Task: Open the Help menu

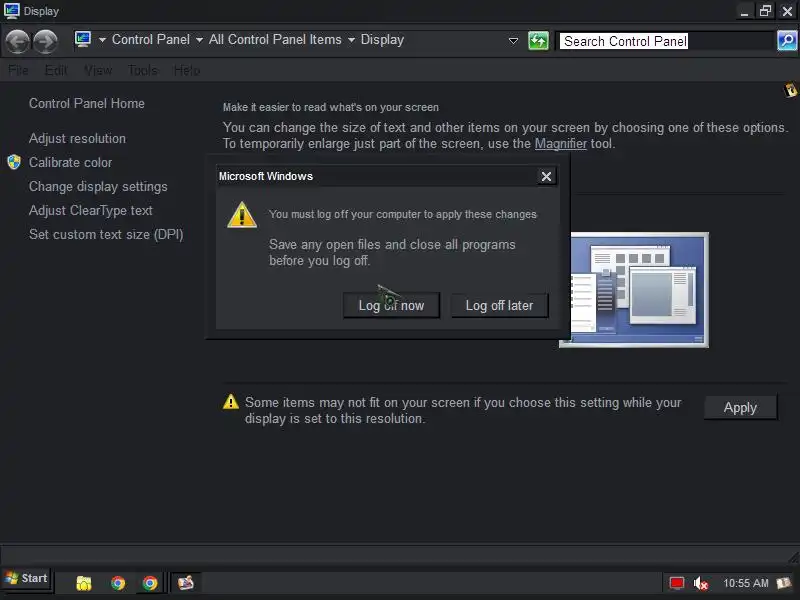Action: (x=187, y=70)
